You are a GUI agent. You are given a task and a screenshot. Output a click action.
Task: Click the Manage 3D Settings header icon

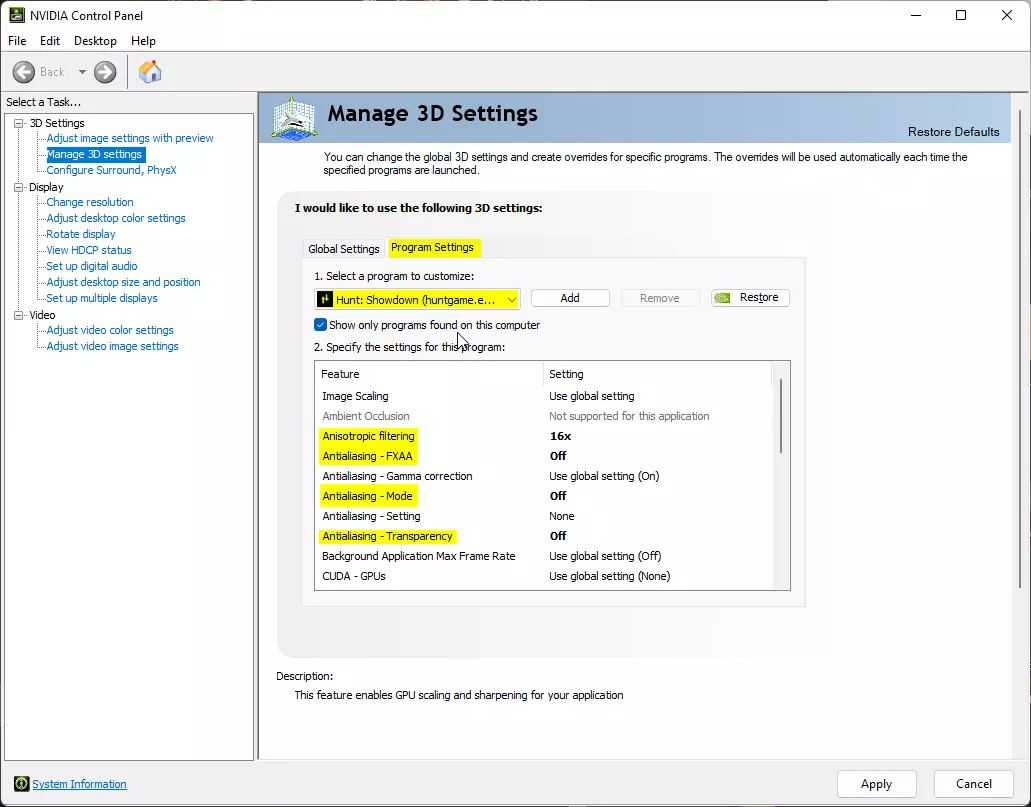coord(295,118)
